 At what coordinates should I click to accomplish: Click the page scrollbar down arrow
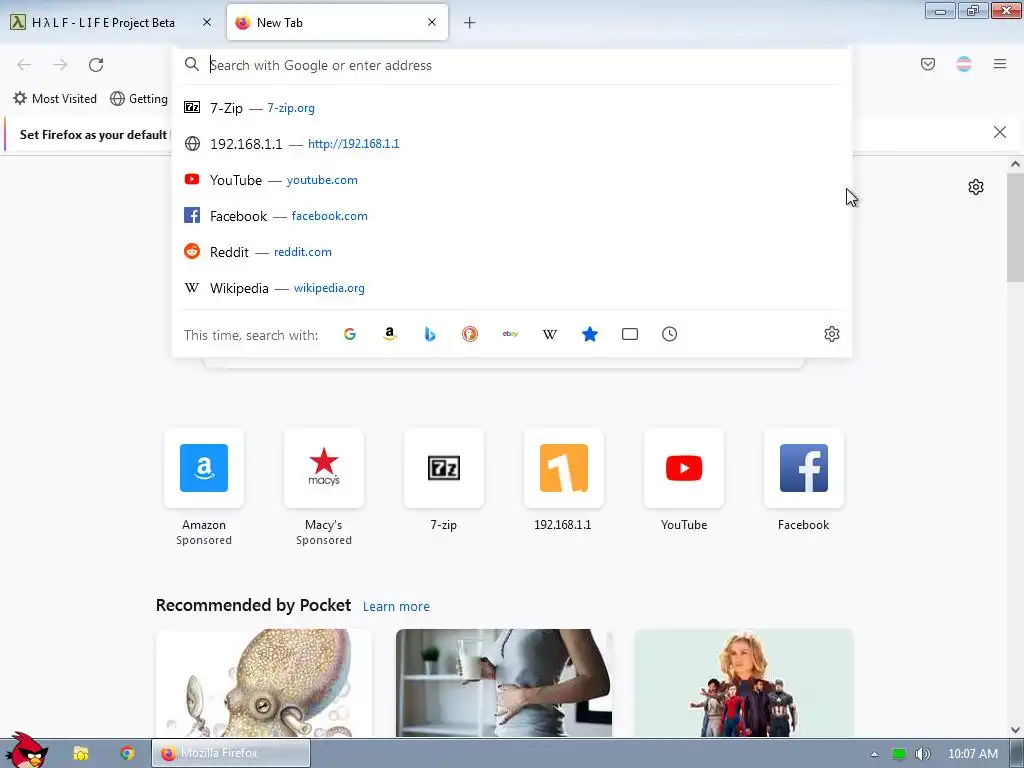[1015, 730]
